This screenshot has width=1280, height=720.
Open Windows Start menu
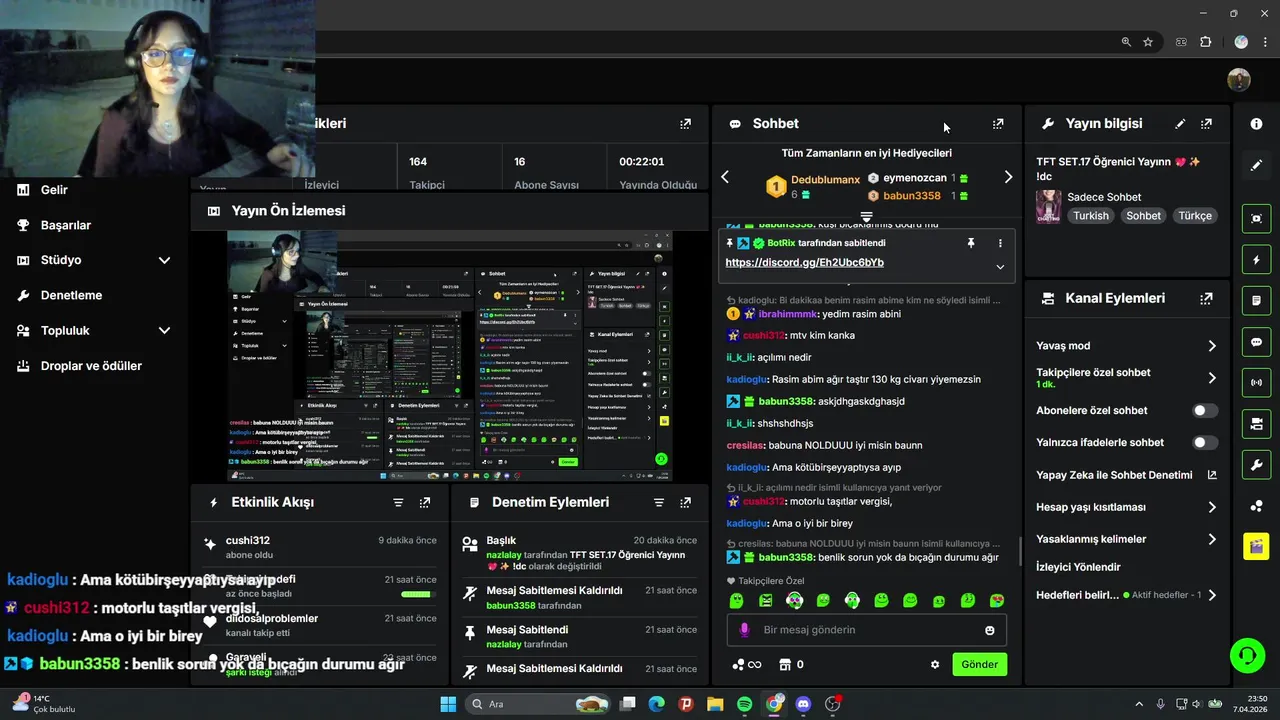tap(448, 704)
